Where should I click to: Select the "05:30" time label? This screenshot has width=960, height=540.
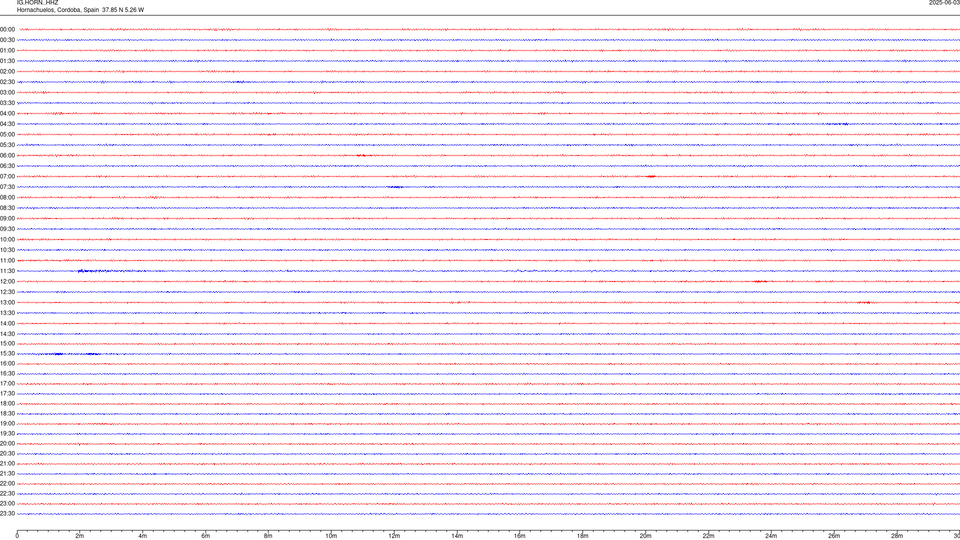pyautogui.click(x=7, y=145)
